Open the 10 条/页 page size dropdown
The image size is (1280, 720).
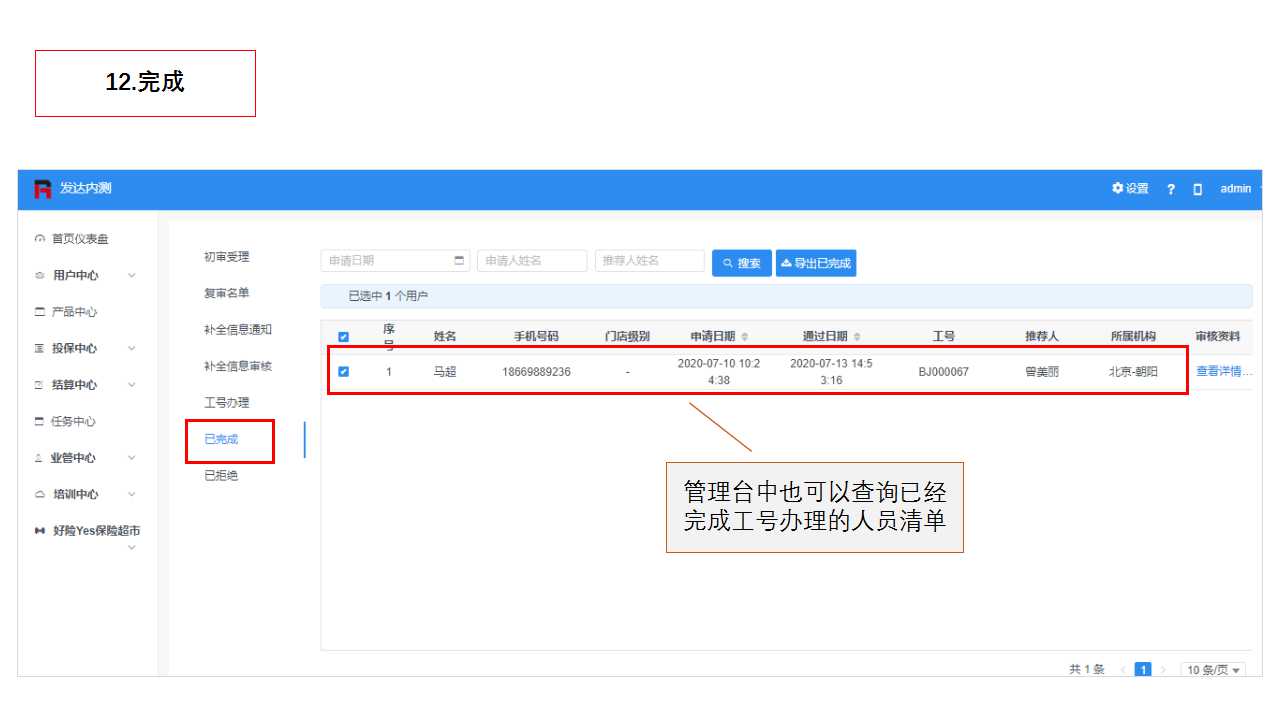tap(1214, 670)
